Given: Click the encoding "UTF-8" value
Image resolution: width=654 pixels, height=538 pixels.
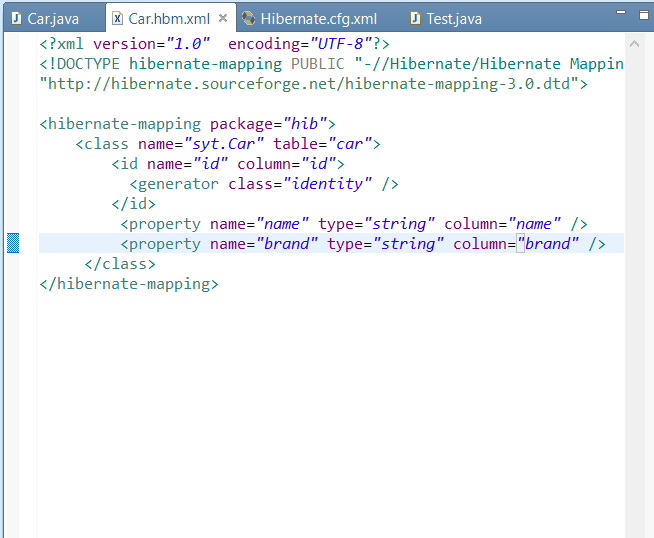Looking at the screenshot, I should point(341,44).
